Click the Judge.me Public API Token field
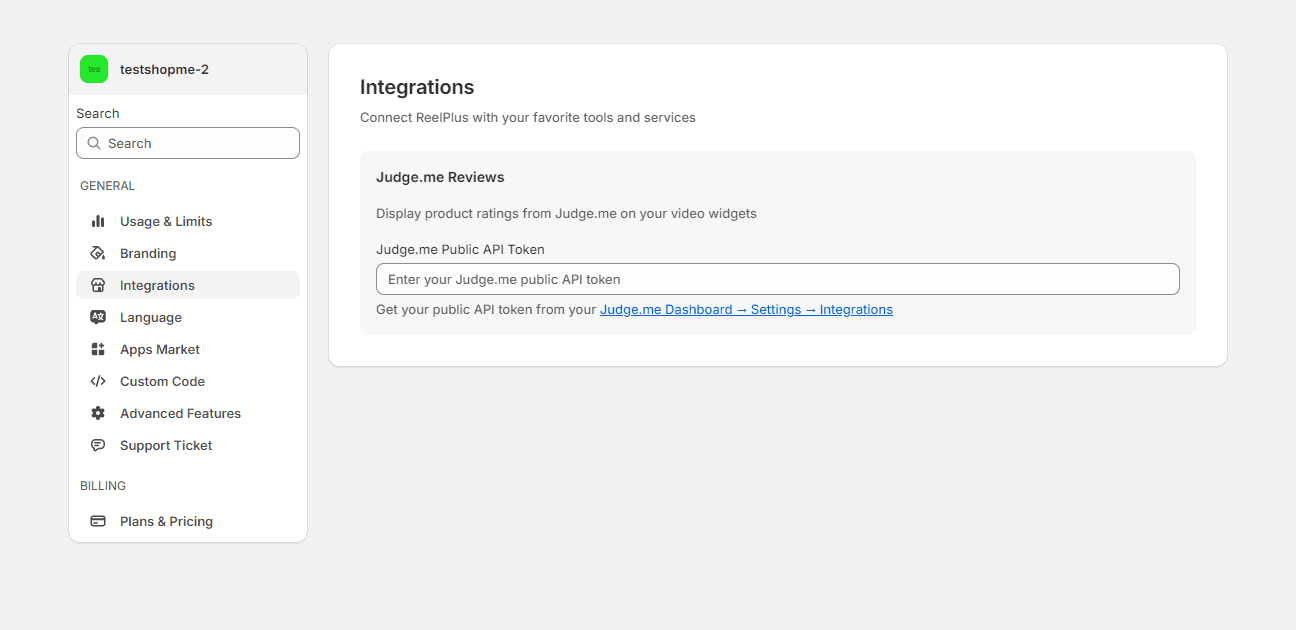The image size is (1296, 630). coord(777,279)
